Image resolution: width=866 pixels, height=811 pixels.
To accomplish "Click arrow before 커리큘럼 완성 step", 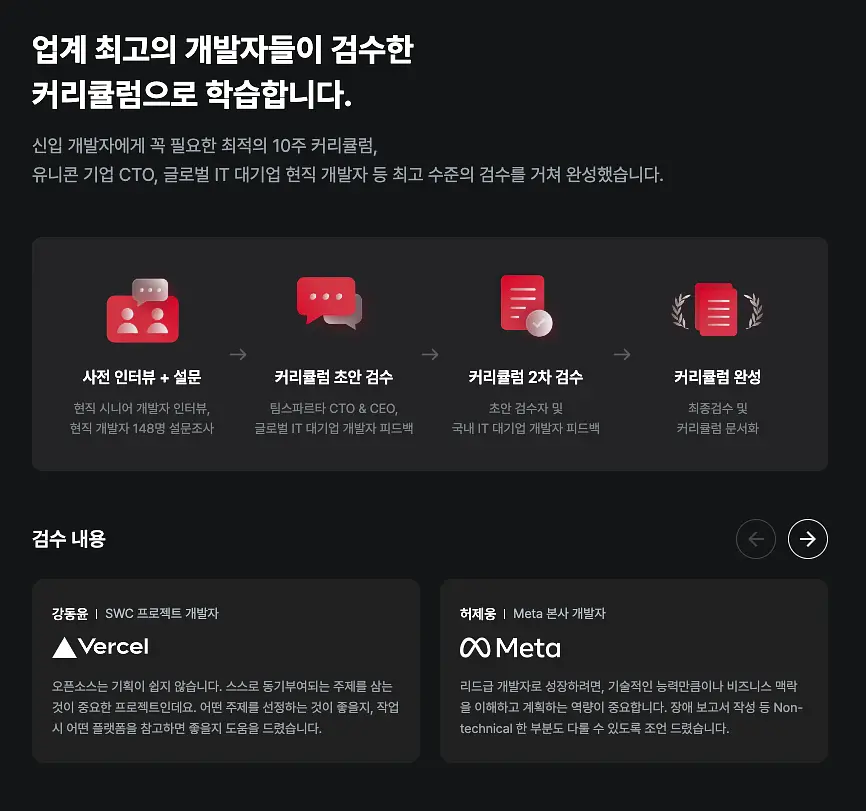I will [x=622, y=354].
